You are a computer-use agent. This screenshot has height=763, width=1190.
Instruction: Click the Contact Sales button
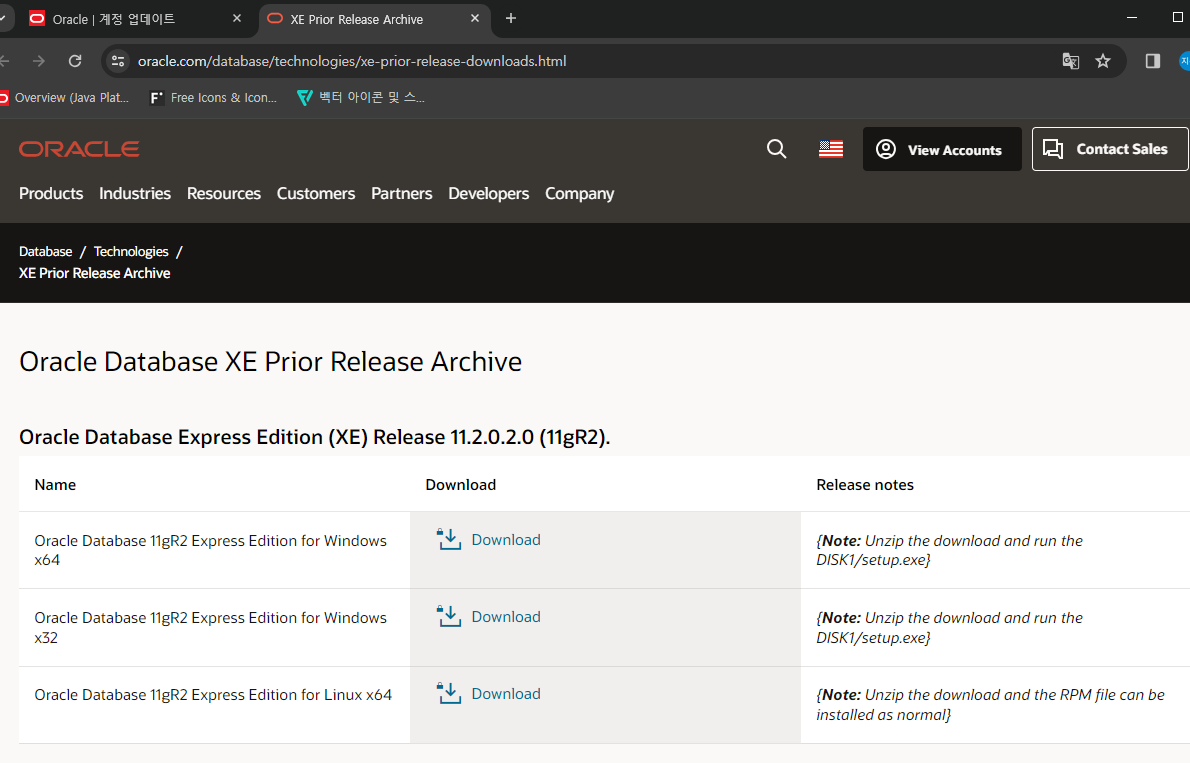click(1110, 149)
